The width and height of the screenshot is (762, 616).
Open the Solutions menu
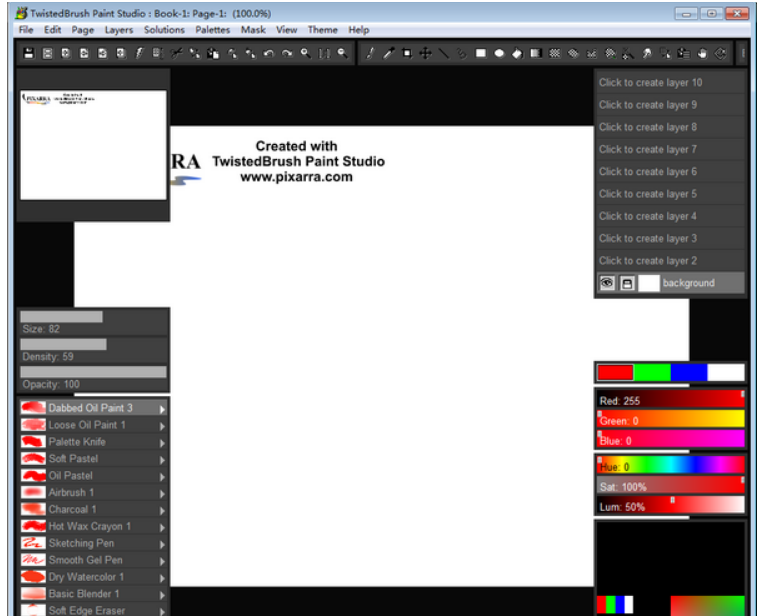[x=164, y=30]
